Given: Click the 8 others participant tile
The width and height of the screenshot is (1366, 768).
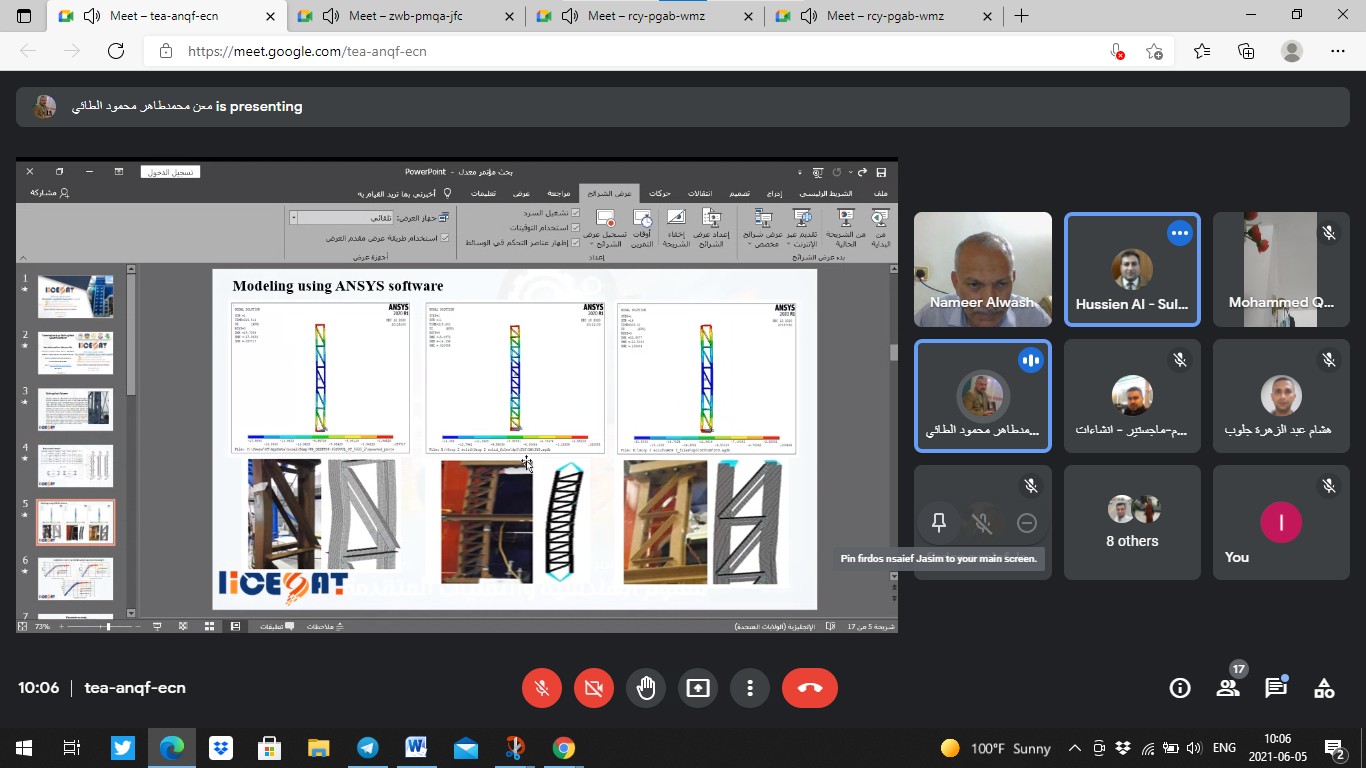Looking at the screenshot, I should click(1132, 523).
